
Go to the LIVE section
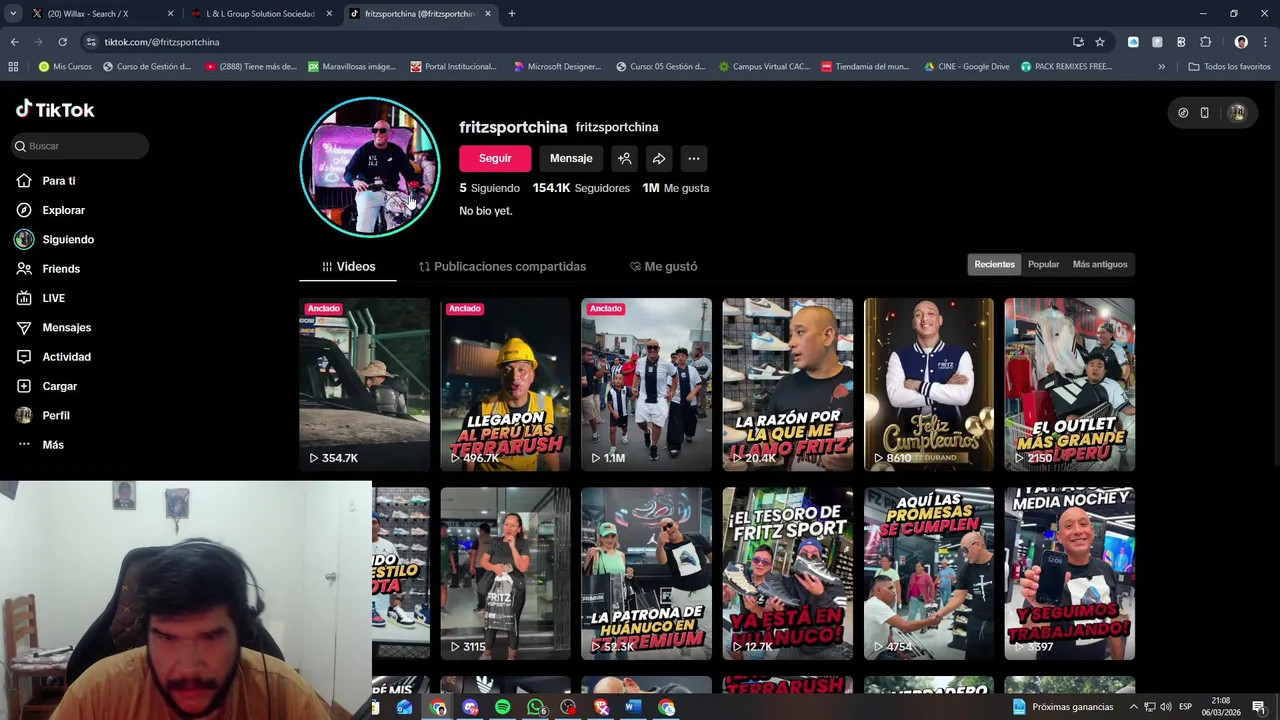pos(41,298)
